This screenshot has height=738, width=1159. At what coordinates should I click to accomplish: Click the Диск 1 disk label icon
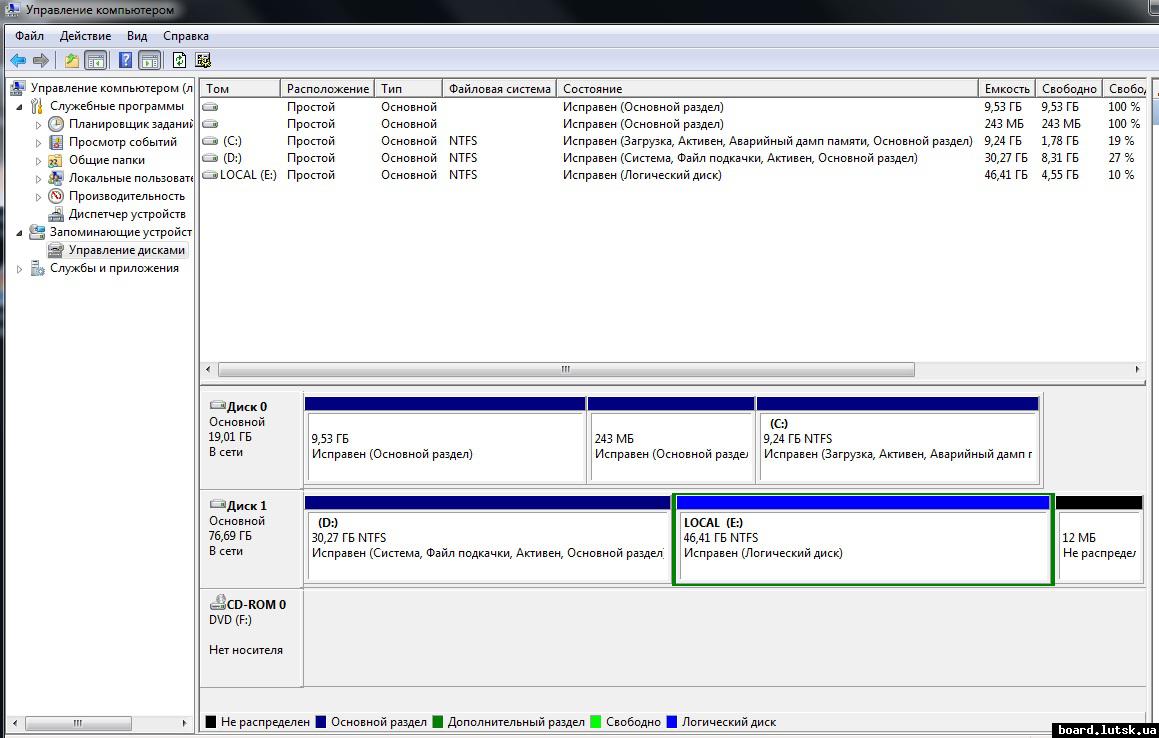217,506
